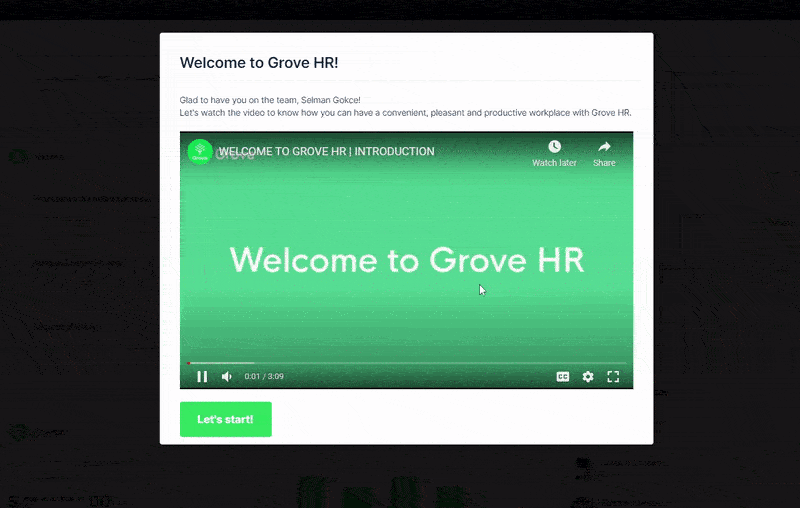Image resolution: width=800 pixels, height=508 pixels.
Task: Click the 0:01 / 3:09 time display
Action: pos(264,376)
